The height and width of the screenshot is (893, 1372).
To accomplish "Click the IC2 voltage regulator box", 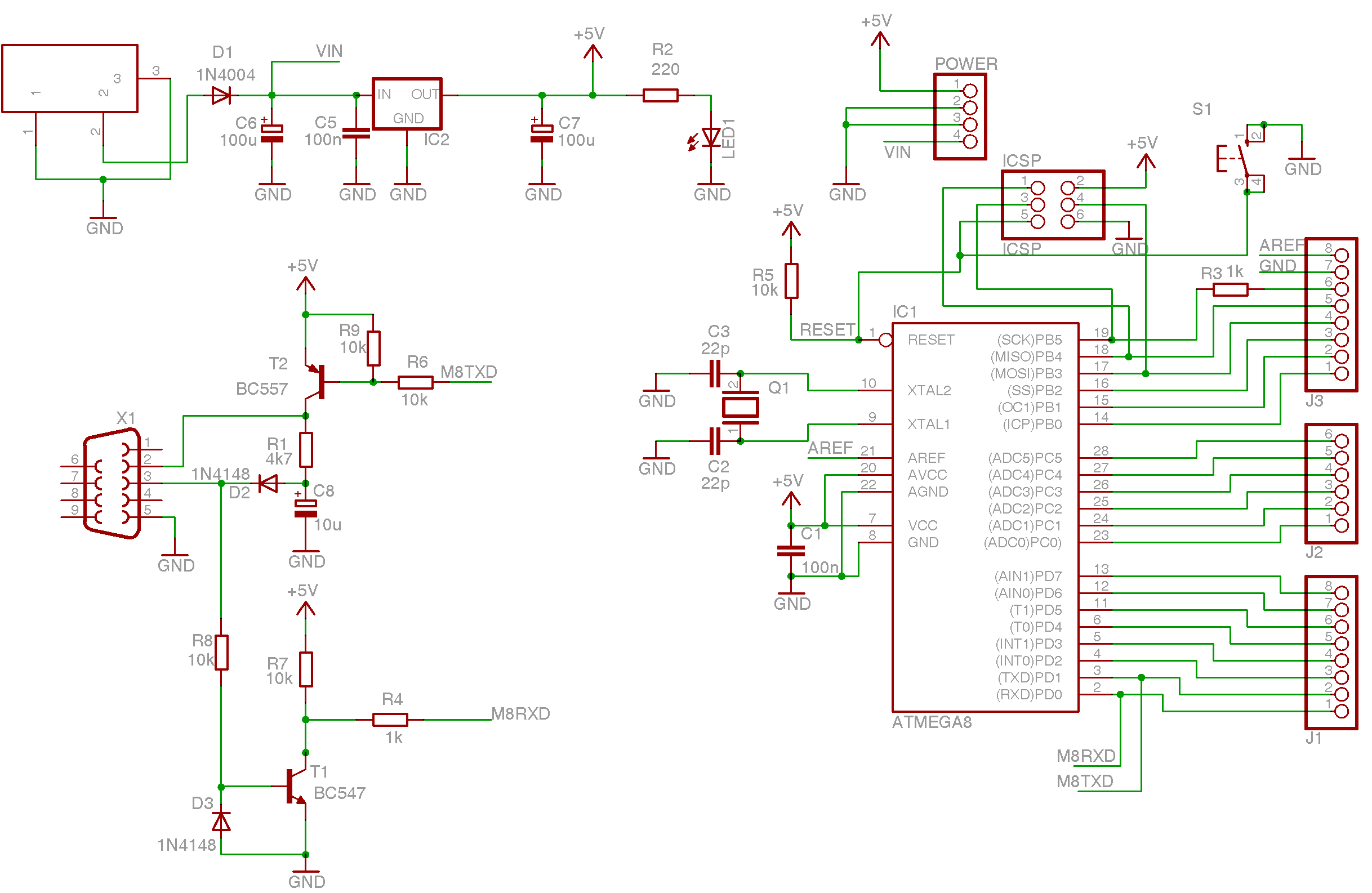I will point(407,104).
